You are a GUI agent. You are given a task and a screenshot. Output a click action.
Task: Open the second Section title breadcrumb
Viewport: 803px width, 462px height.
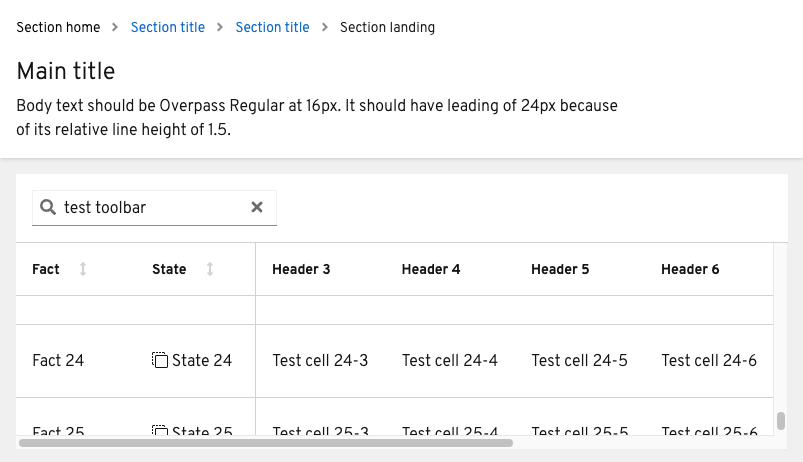click(272, 27)
